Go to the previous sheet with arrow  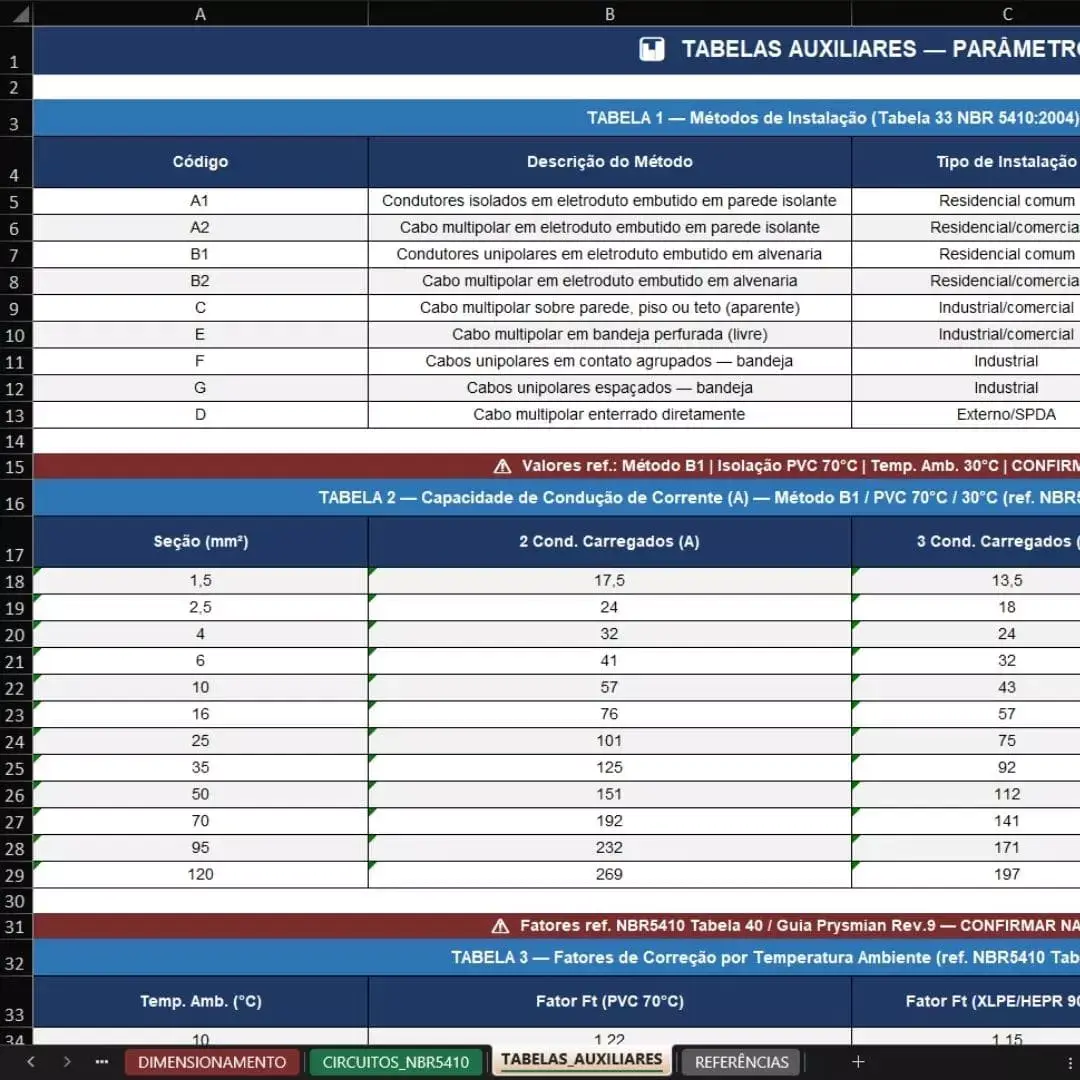click(x=31, y=1061)
